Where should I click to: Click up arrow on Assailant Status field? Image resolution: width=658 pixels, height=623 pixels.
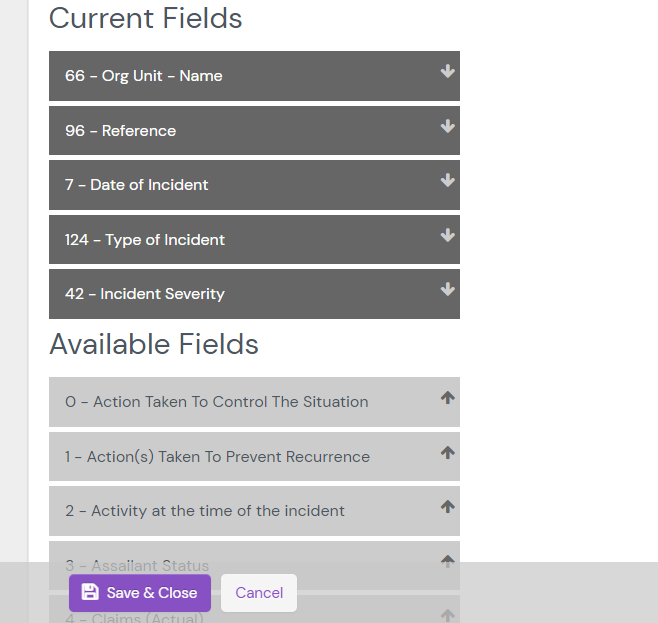coord(447,560)
